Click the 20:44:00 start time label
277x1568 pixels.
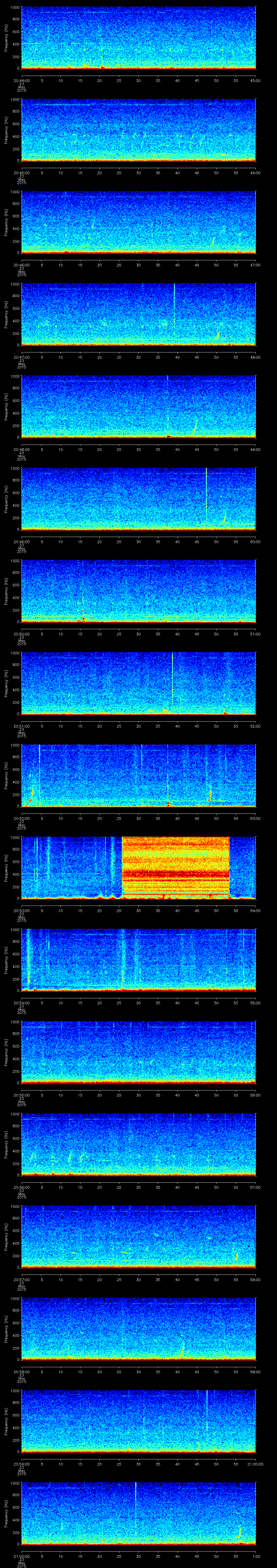21,80
